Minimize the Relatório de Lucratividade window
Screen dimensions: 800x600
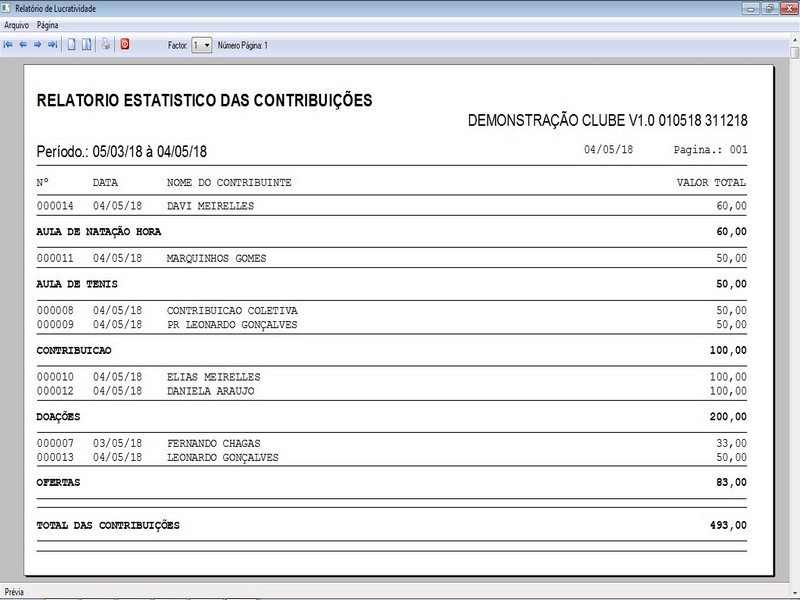pos(750,9)
